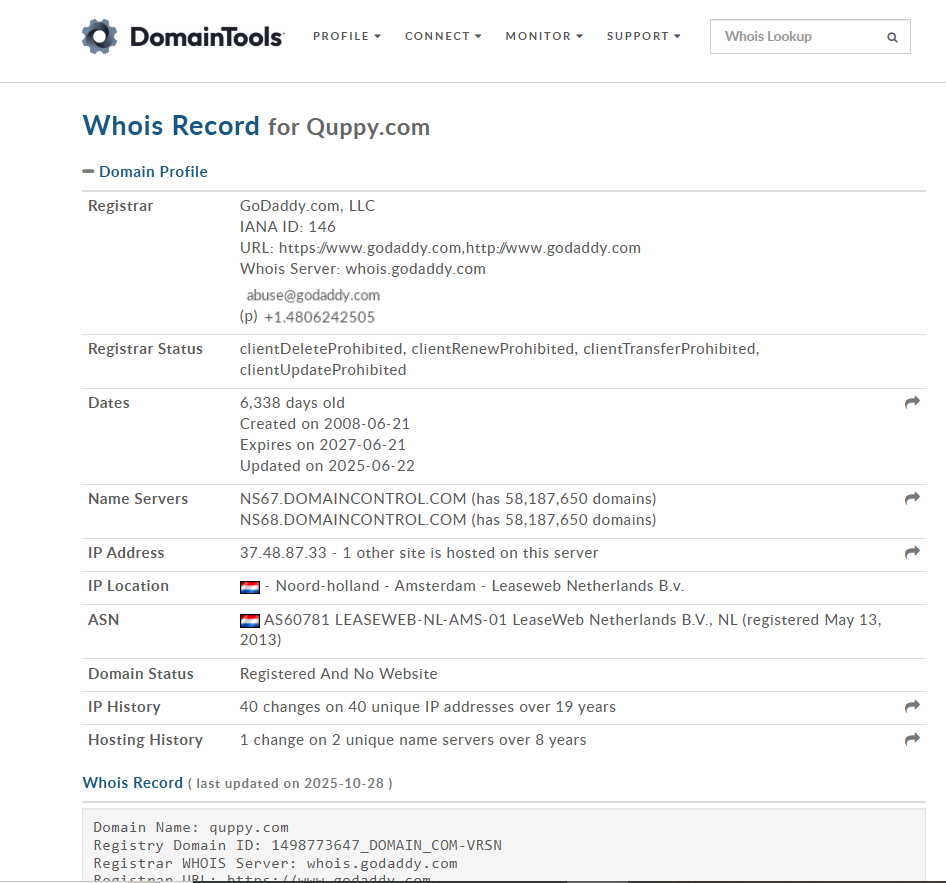Click Noord-holland - Amsterdam location text
The image size is (946, 883).
coord(375,586)
